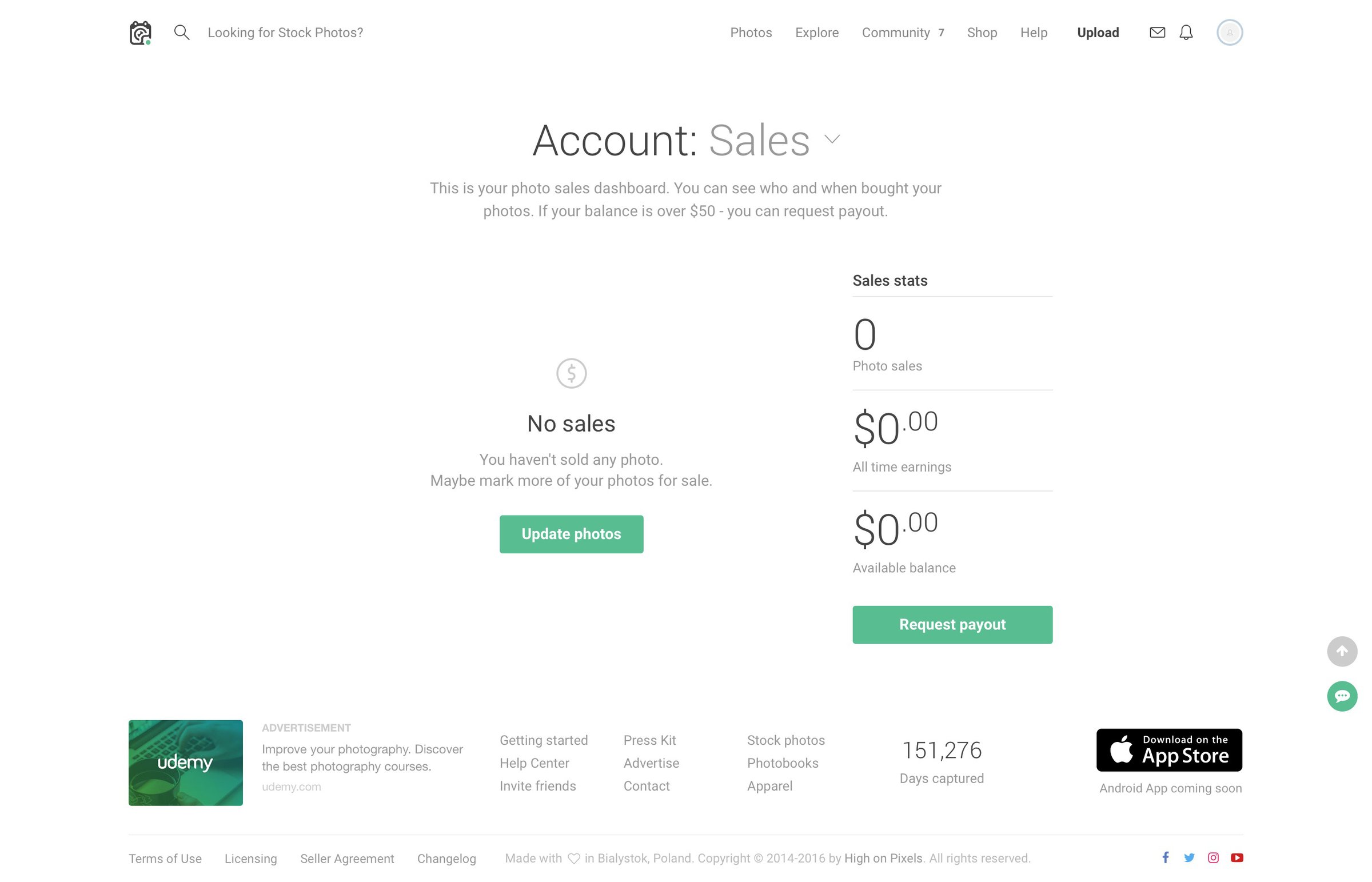Viewport: 1372px width, 882px height.
Task: Expand the Account Sales section dropdown chevron
Action: coord(831,139)
